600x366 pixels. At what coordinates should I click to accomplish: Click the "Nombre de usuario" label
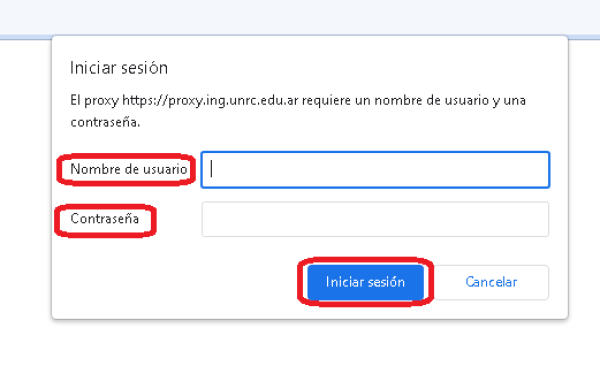pos(129,169)
